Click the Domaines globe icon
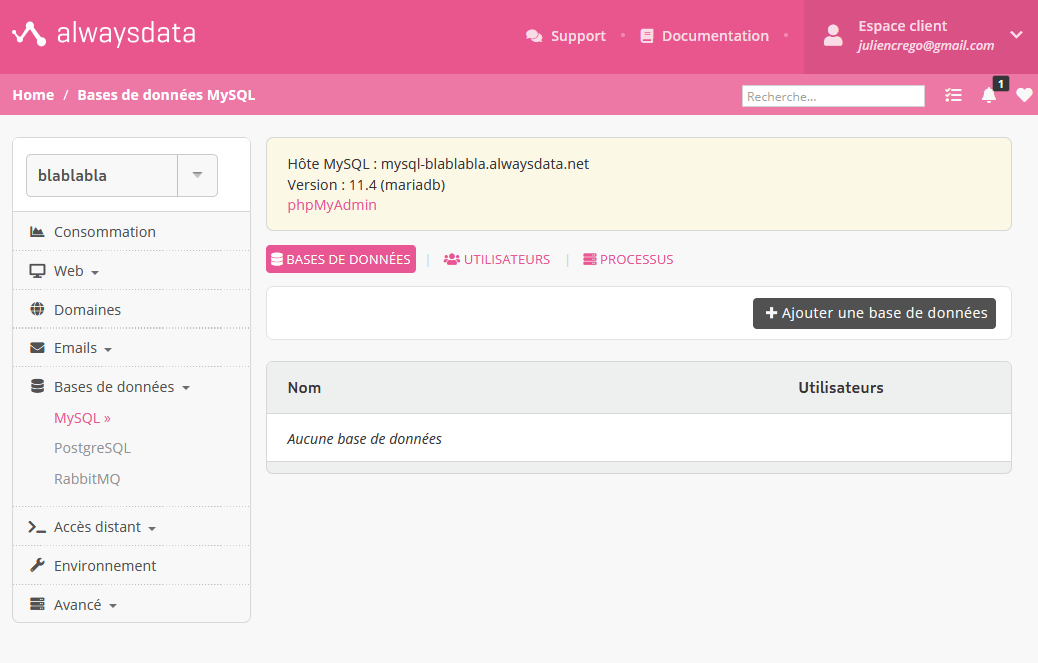The width and height of the screenshot is (1038, 663). [38, 309]
